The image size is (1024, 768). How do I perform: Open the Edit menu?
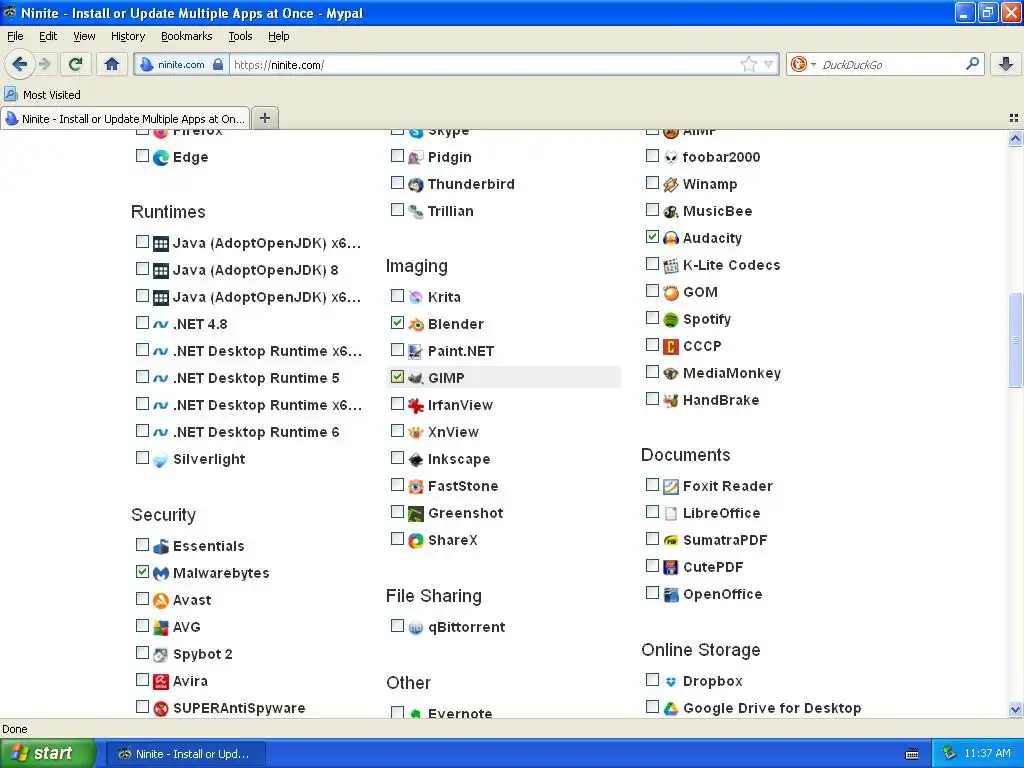pyautogui.click(x=48, y=37)
